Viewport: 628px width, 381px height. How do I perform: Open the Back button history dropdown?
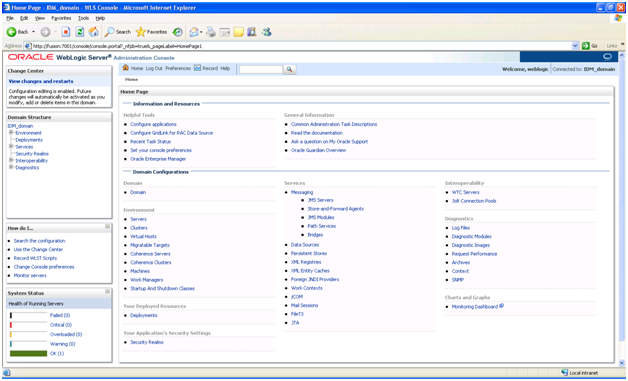(x=34, y=32)
